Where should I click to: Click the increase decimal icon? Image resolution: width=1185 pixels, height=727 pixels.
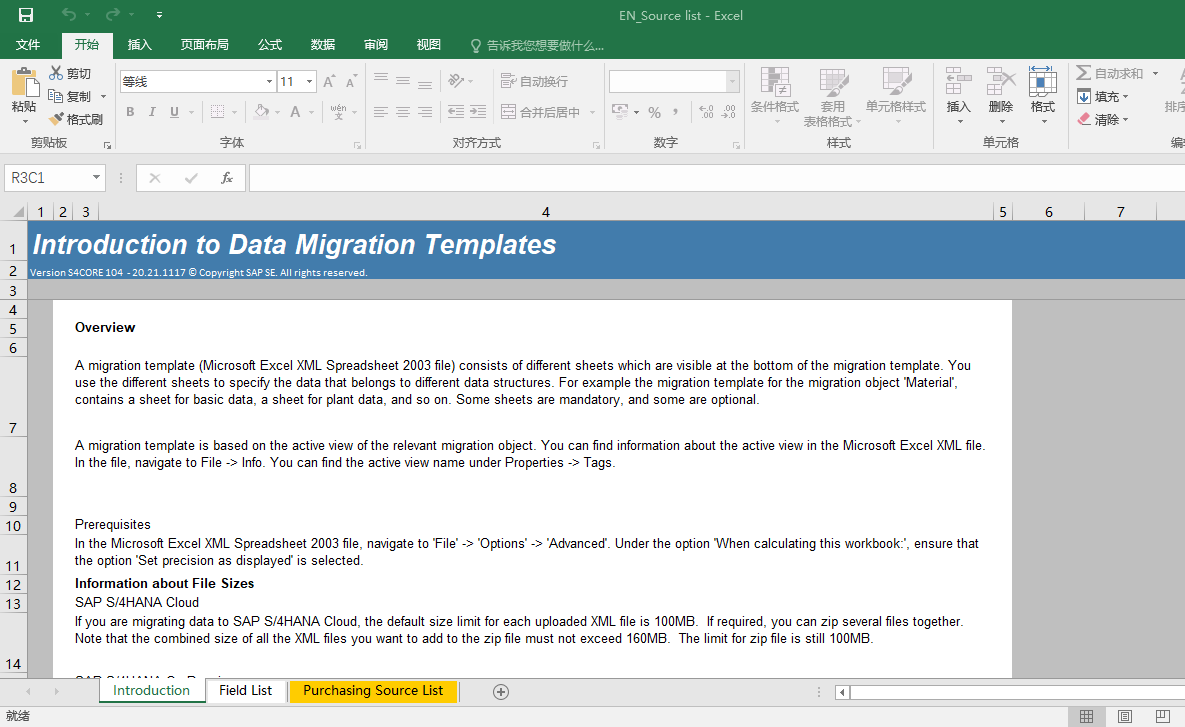coord(706,112)
